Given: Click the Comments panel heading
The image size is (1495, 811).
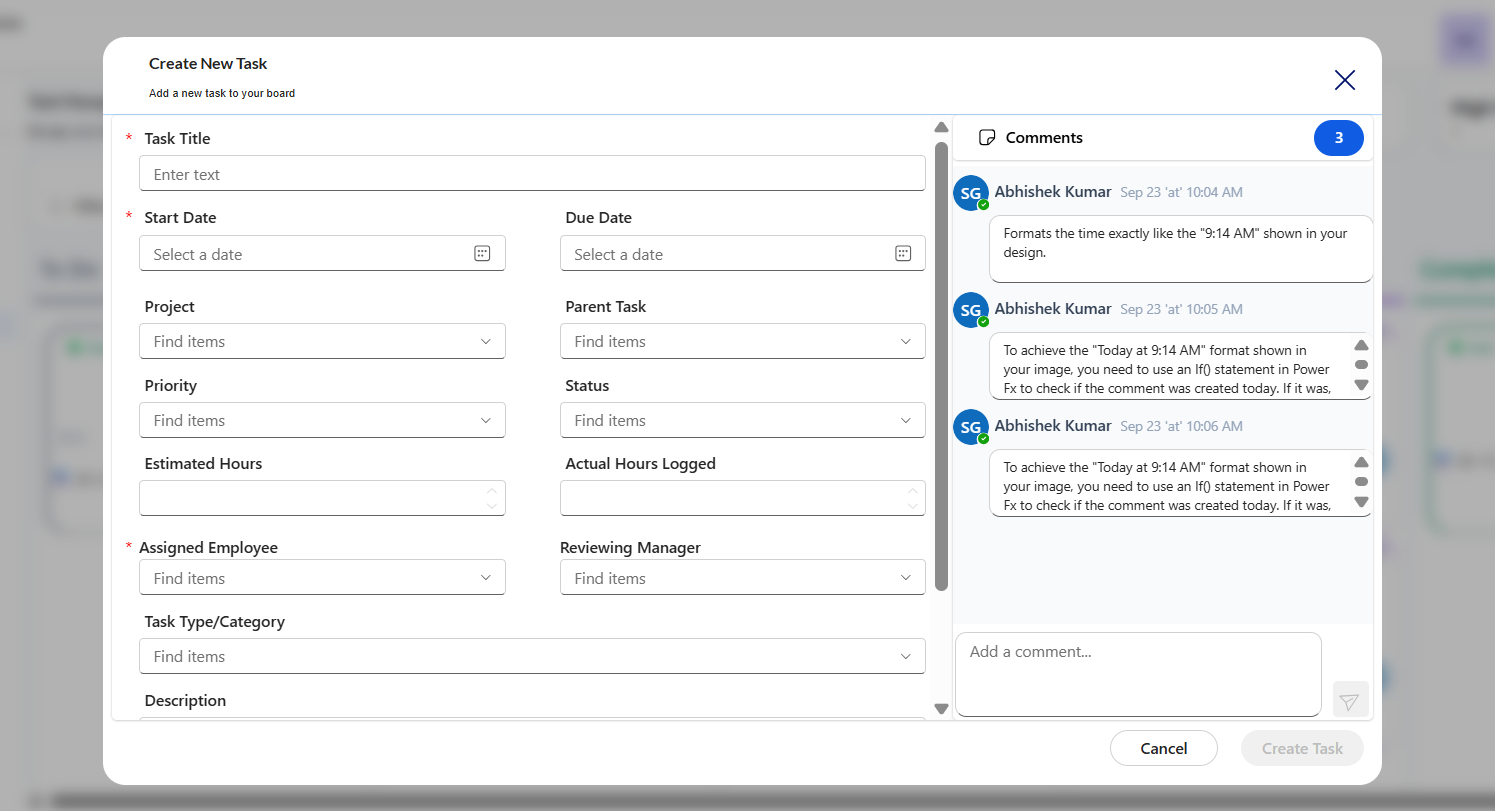Looking at the screenshot, I should pos(1044,138).
